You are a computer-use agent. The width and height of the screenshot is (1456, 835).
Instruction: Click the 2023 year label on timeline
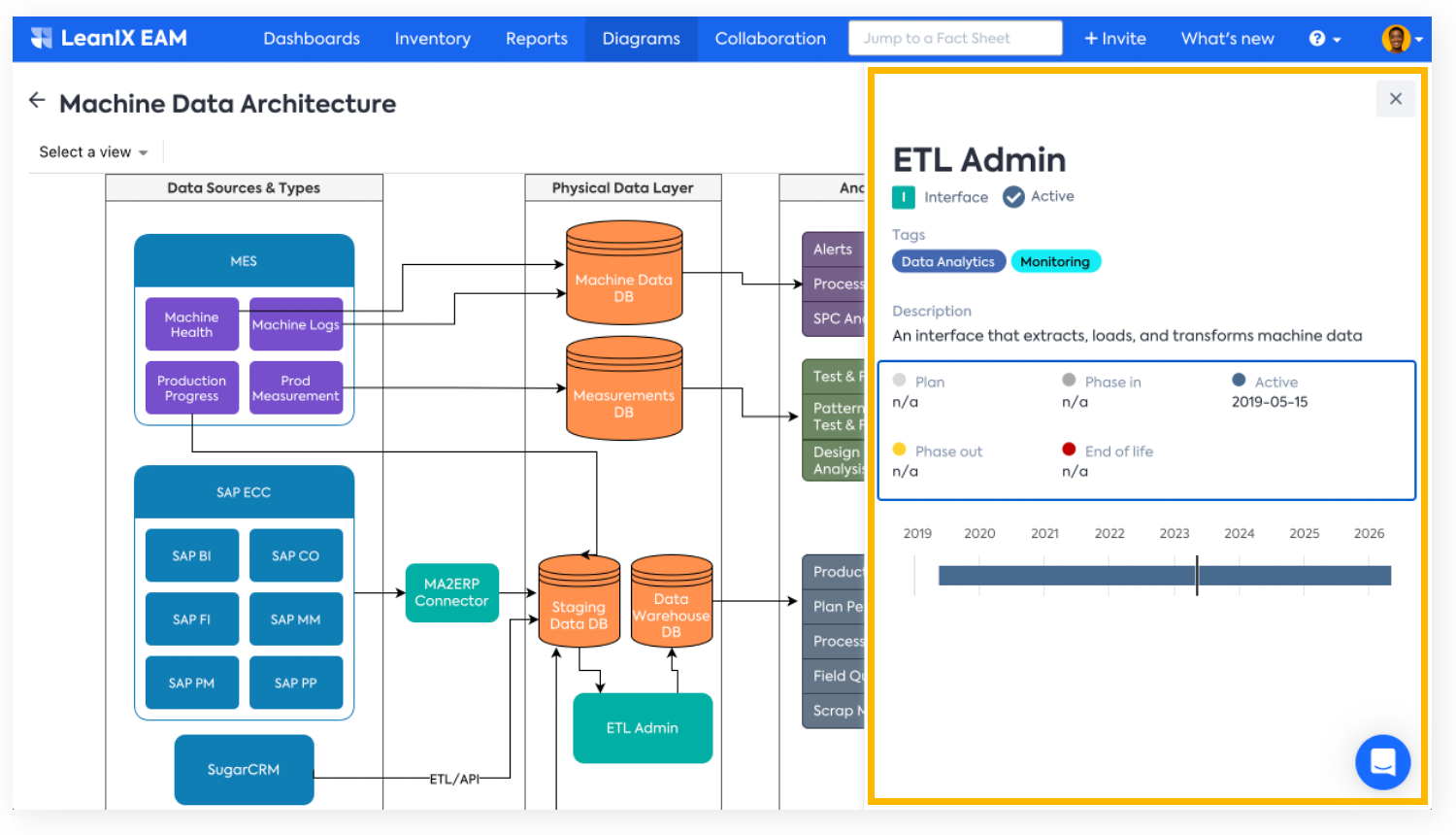pyautogui.click(x=1175, y=533)
